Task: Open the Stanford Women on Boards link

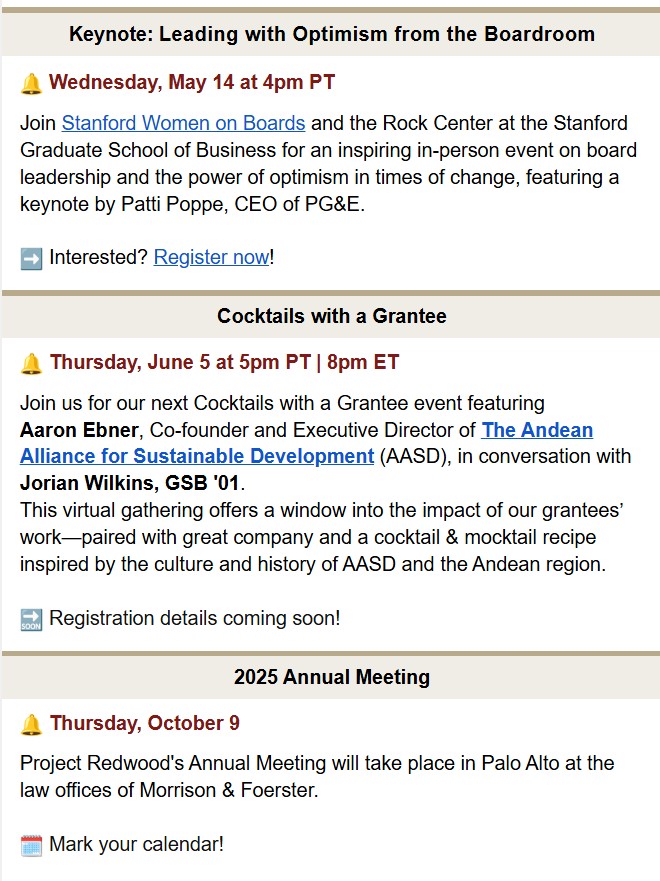Action: 183,124
